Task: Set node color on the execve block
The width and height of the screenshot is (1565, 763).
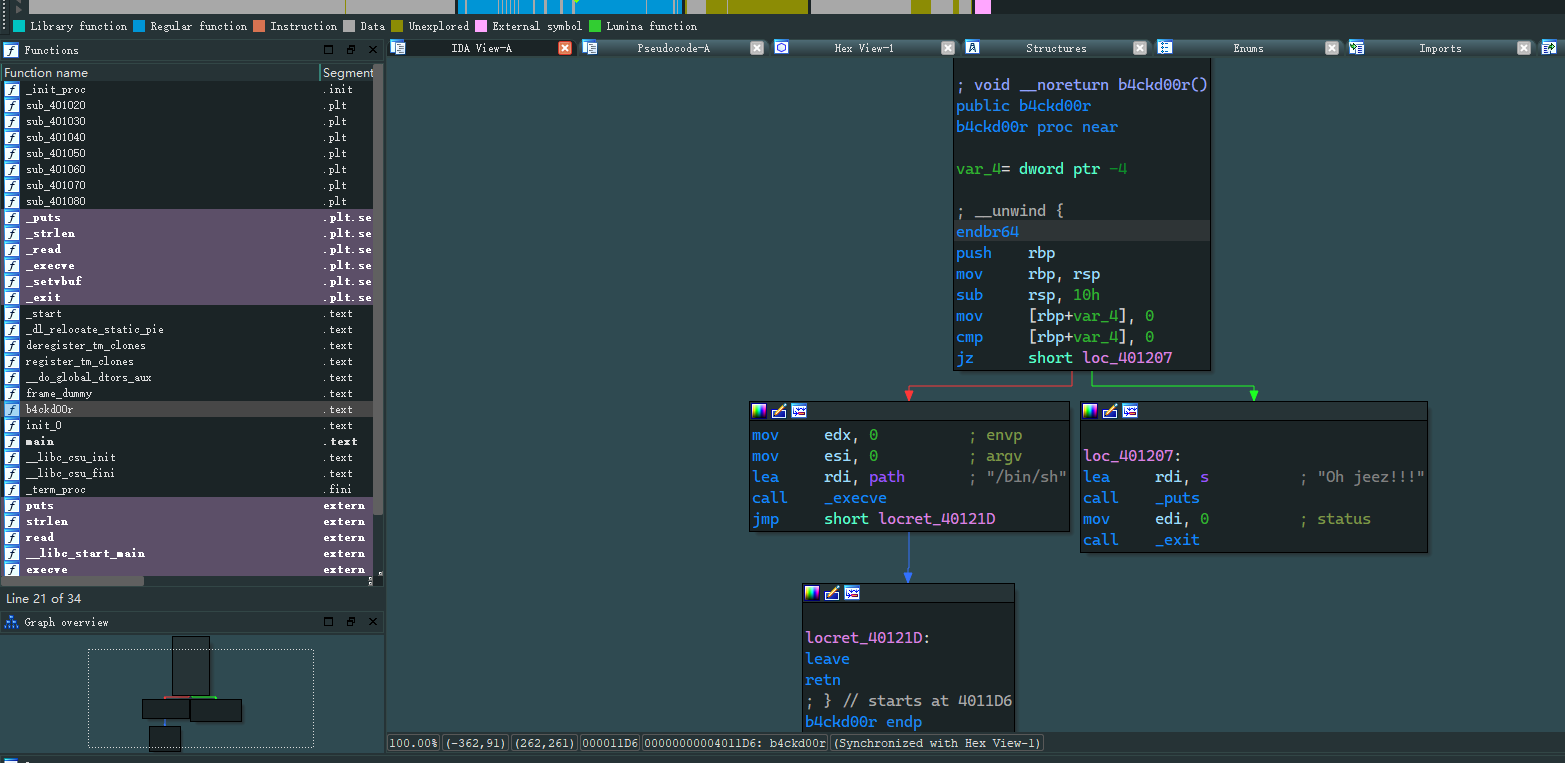Action: 759,410
